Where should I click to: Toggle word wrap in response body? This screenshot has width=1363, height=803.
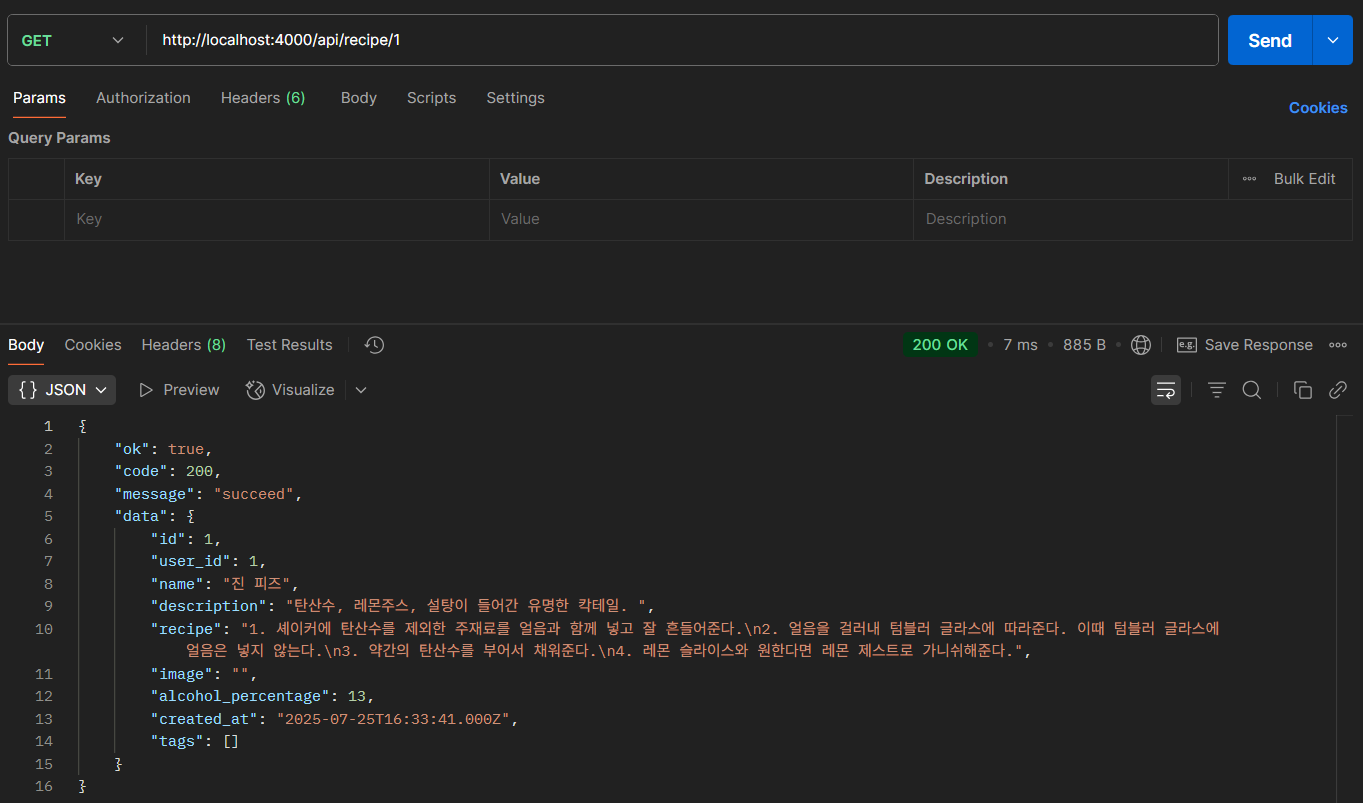point(1166,390)
